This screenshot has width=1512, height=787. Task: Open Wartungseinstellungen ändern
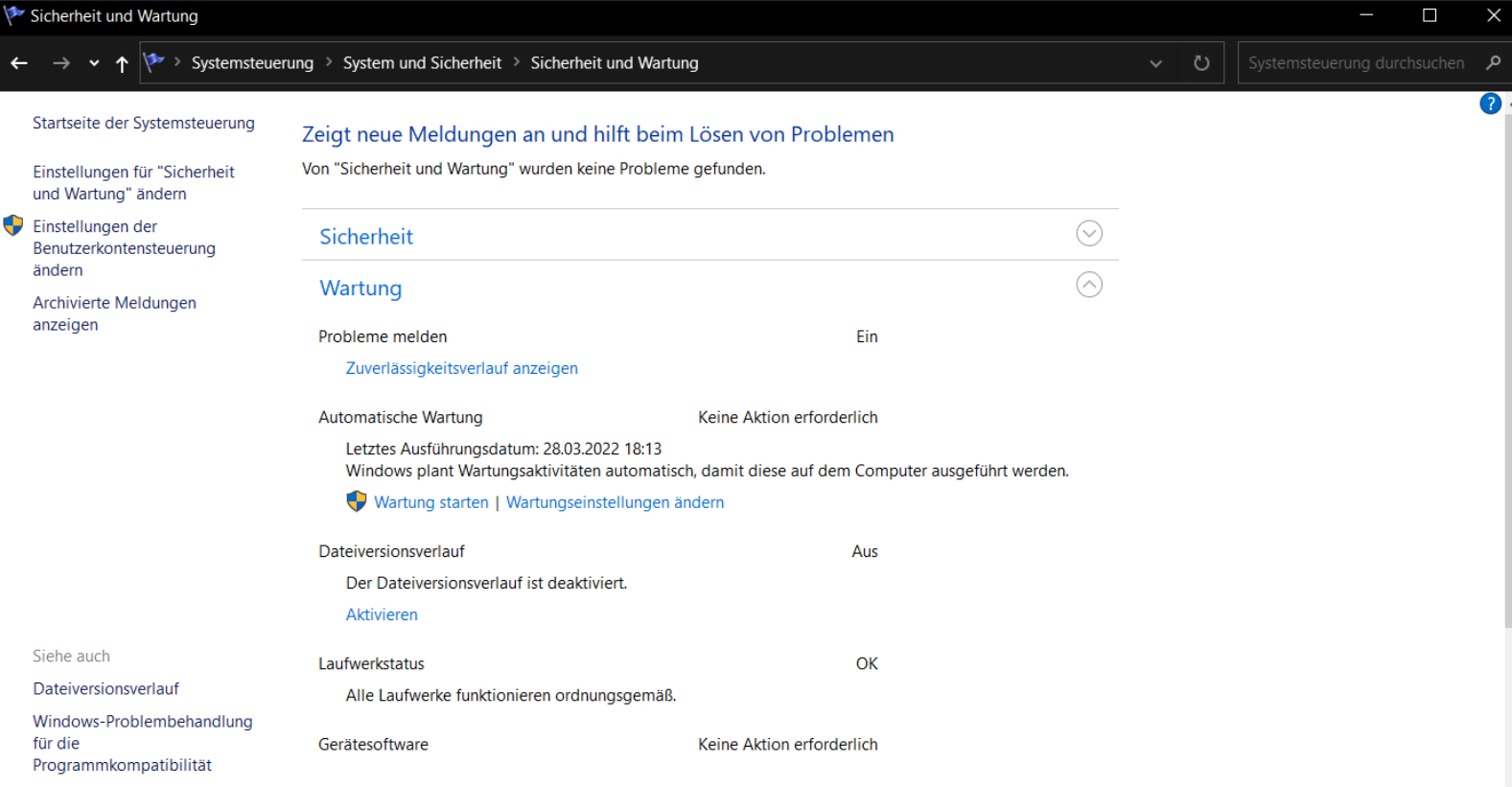(615, 502)
